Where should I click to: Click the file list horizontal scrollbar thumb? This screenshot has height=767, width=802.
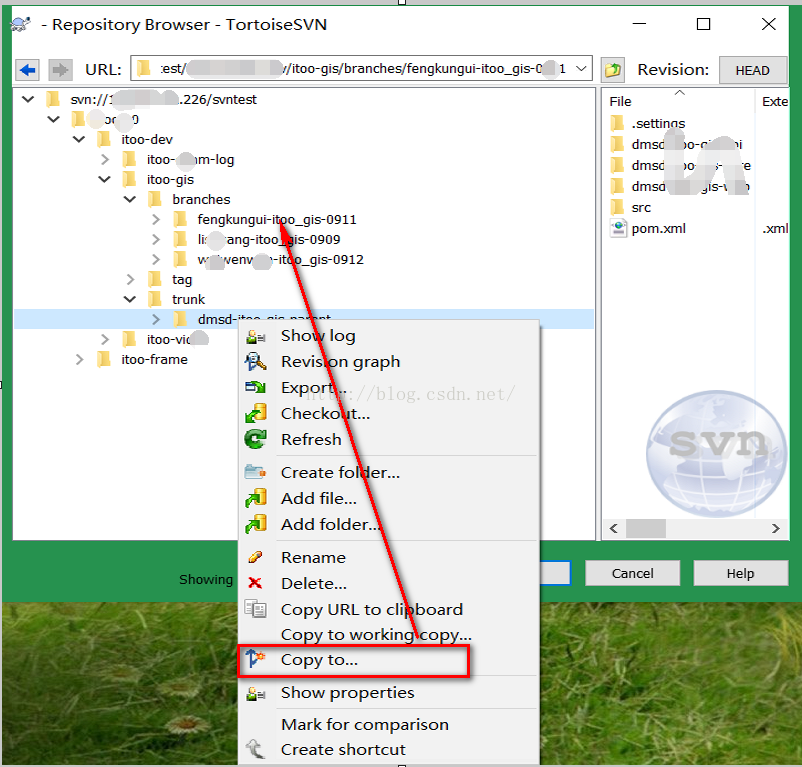pos(645,528)
